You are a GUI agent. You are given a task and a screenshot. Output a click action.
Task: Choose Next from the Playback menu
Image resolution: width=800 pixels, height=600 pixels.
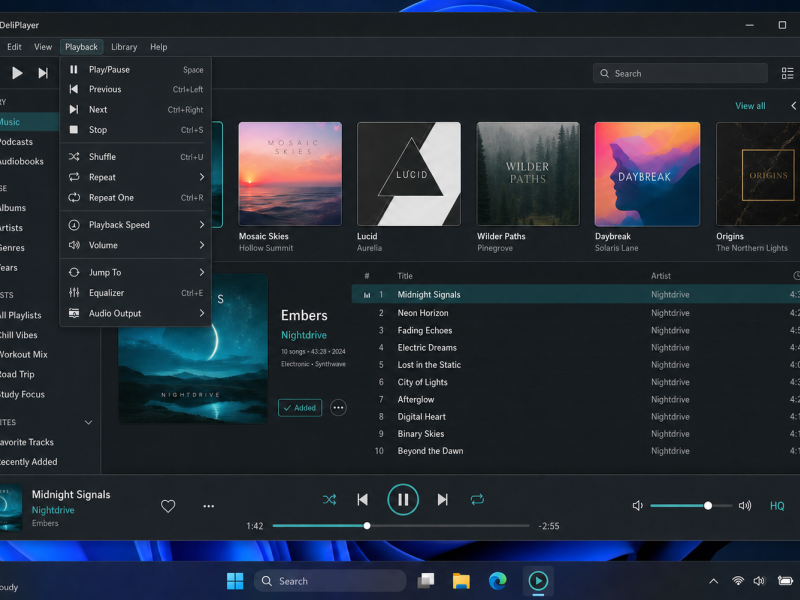click(x=136, y=110)
